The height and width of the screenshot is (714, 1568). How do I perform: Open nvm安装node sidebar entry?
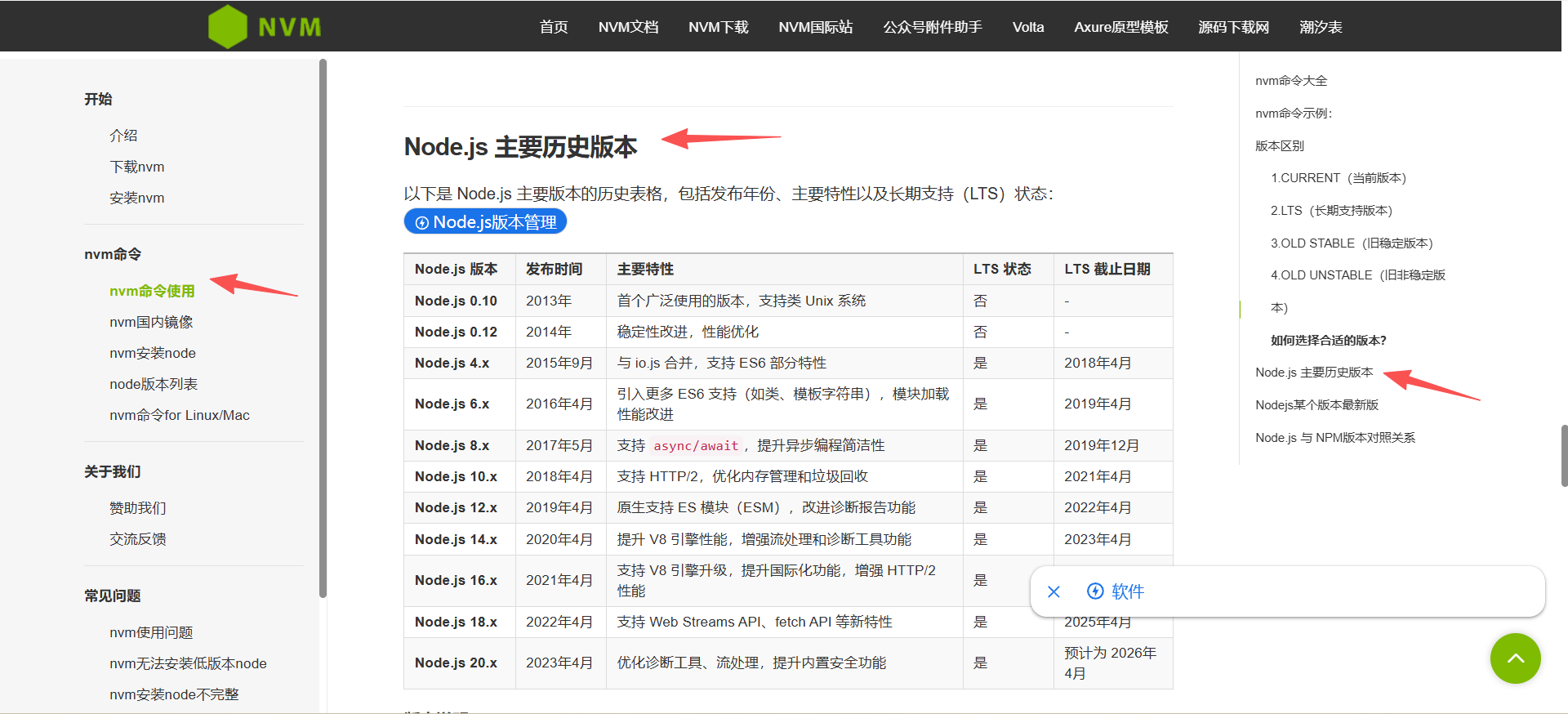(x=153, y=353)
